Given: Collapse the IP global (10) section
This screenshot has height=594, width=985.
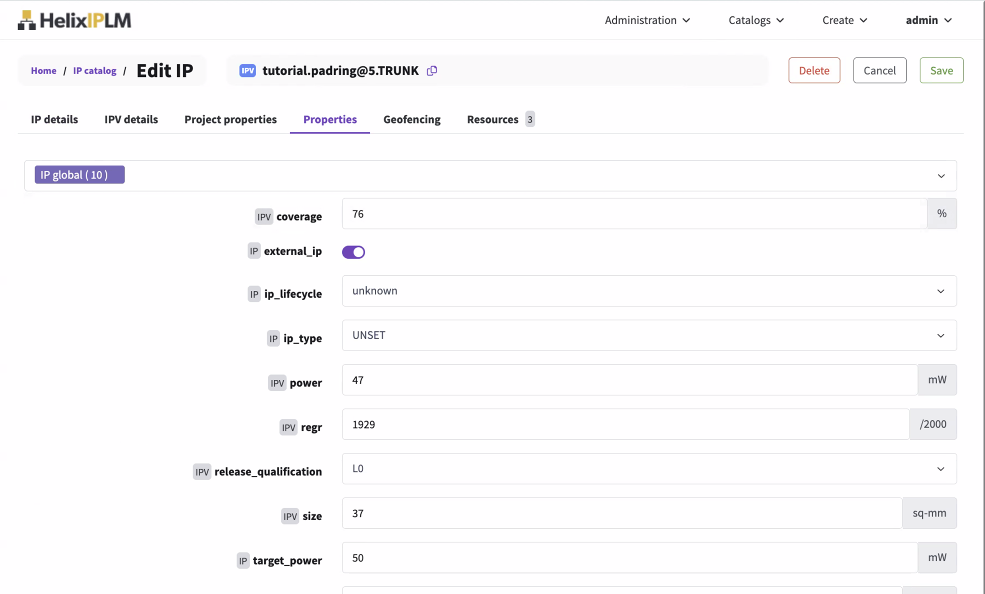Looking at the screenshot, I should 940,176.
